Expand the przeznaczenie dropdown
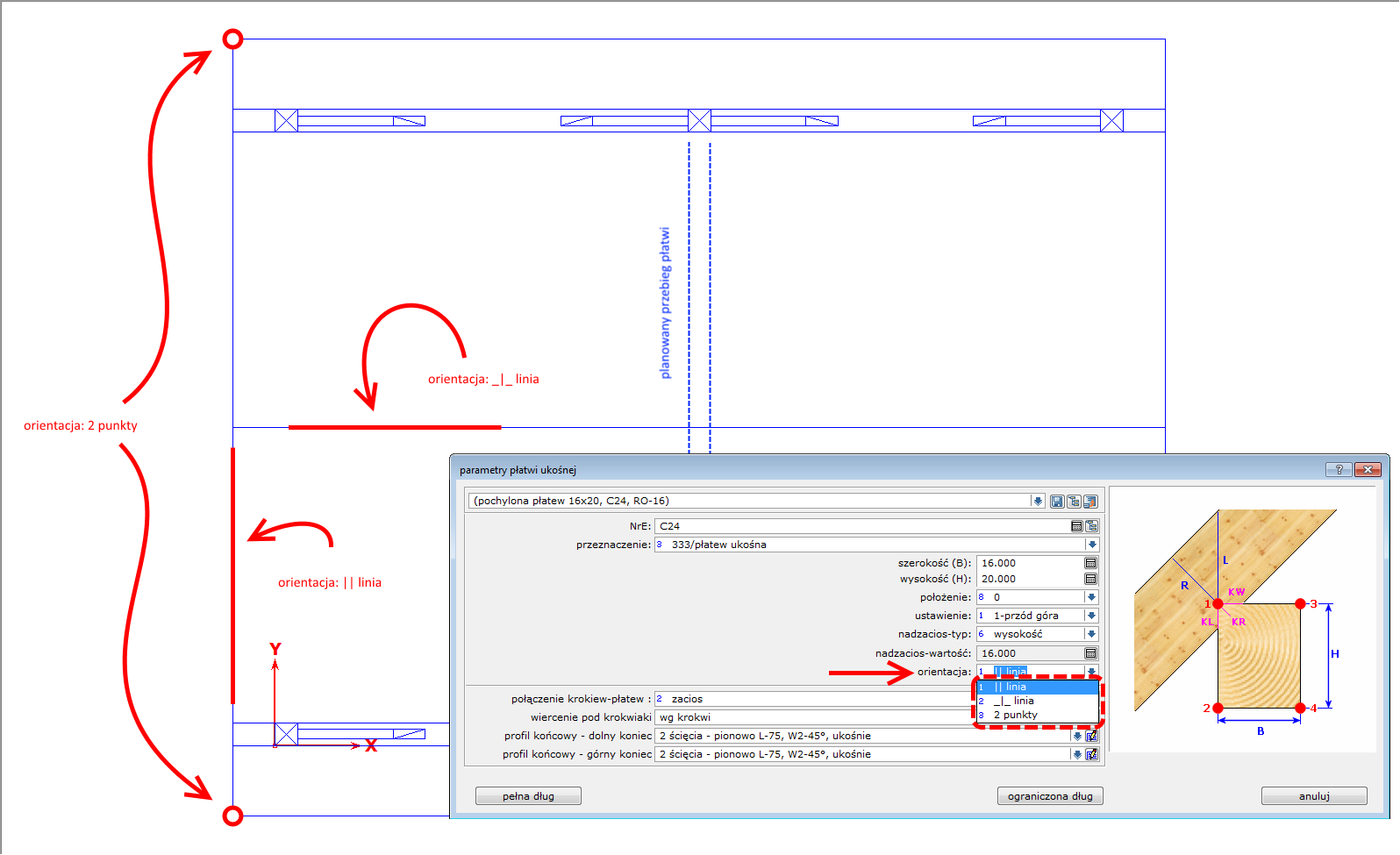Screen dimensions: 1400x855 coord(1092,545)
